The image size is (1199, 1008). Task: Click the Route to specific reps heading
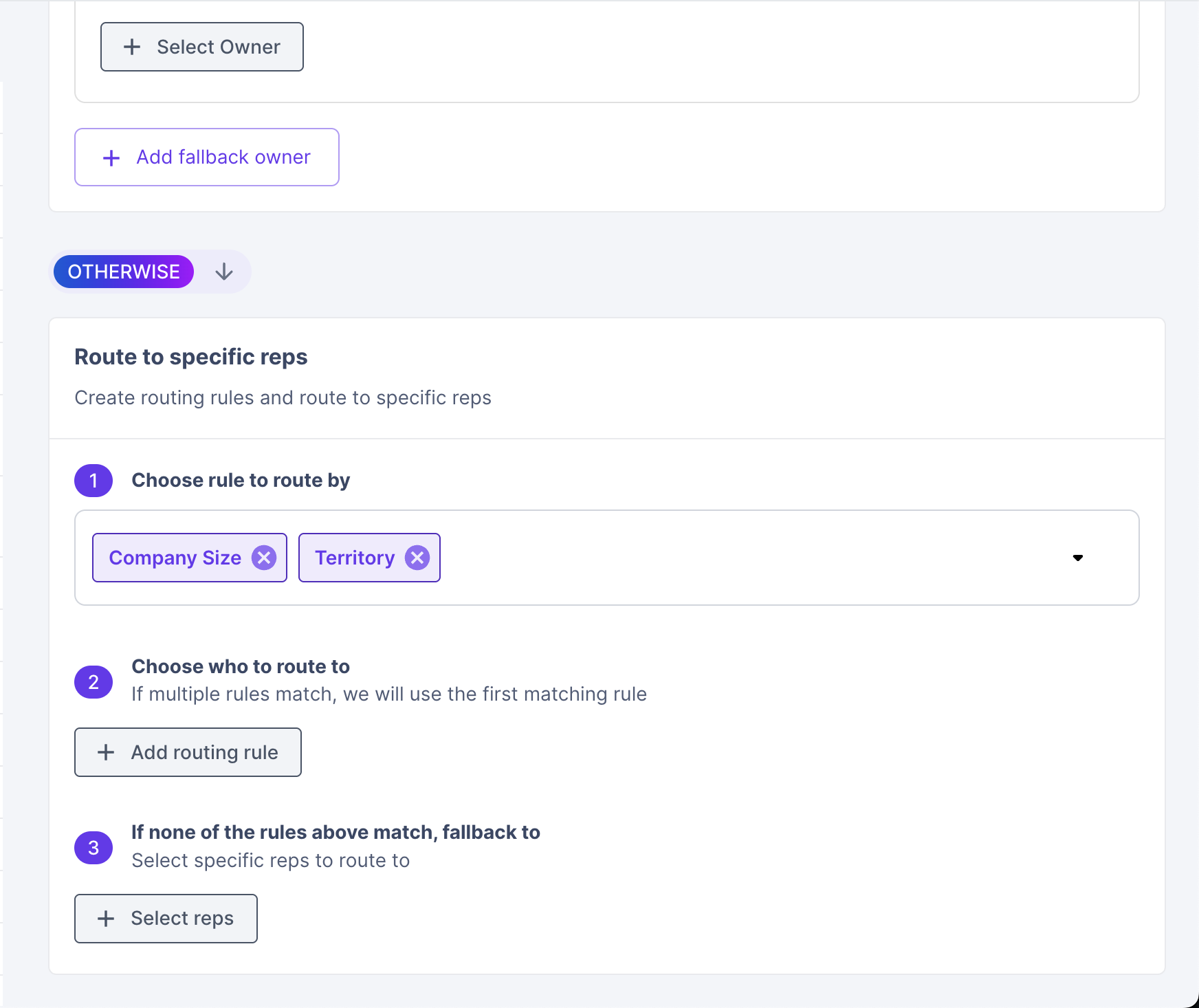[x=191, y=357]
